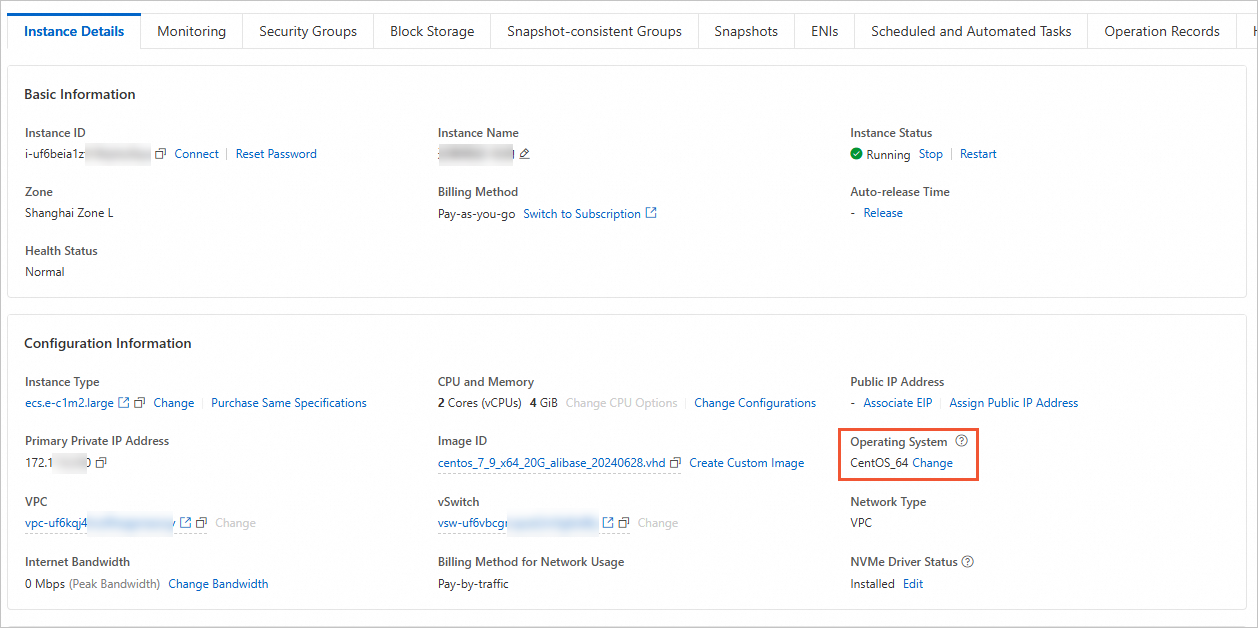1258x628 pixels.
Task: Click Reset Password link
Action: pos(276,154)
